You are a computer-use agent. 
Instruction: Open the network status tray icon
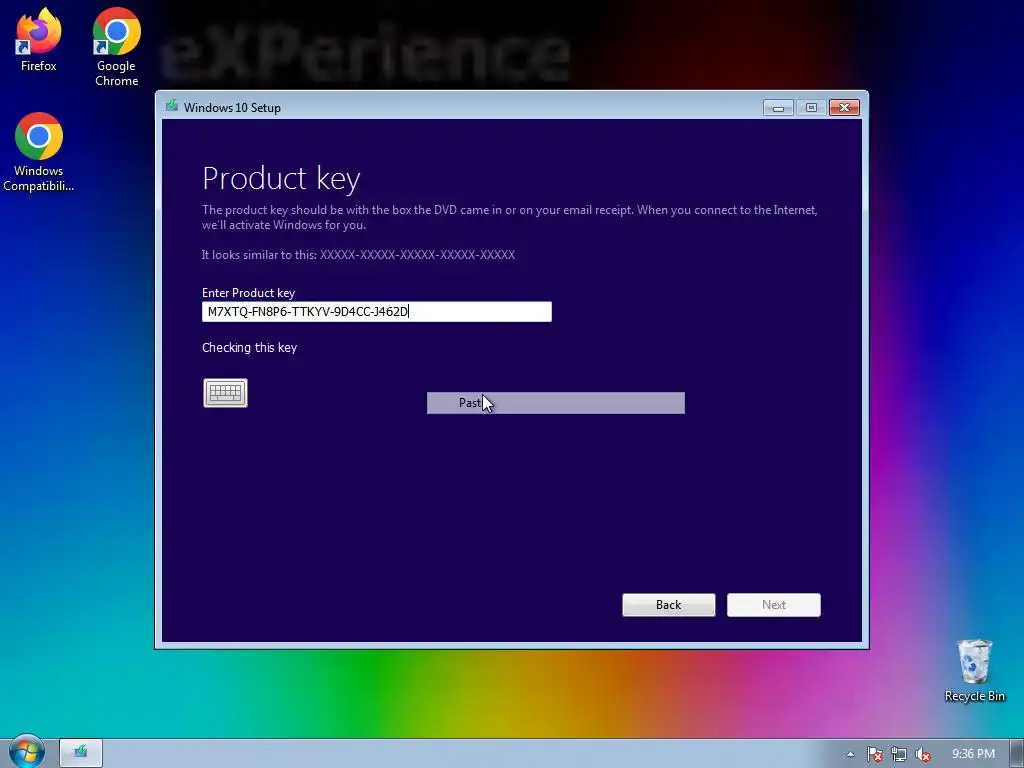(899, 754)
